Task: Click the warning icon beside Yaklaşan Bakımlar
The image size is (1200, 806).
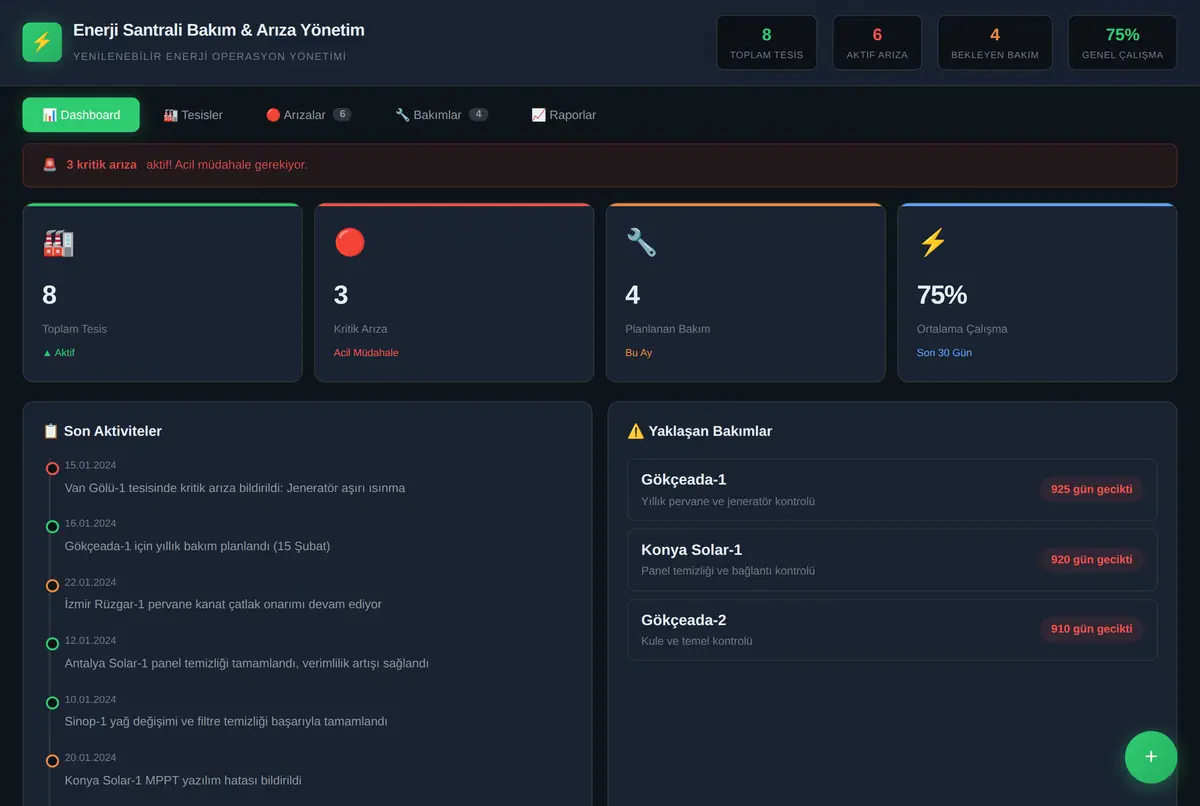Action: (636, 431)
